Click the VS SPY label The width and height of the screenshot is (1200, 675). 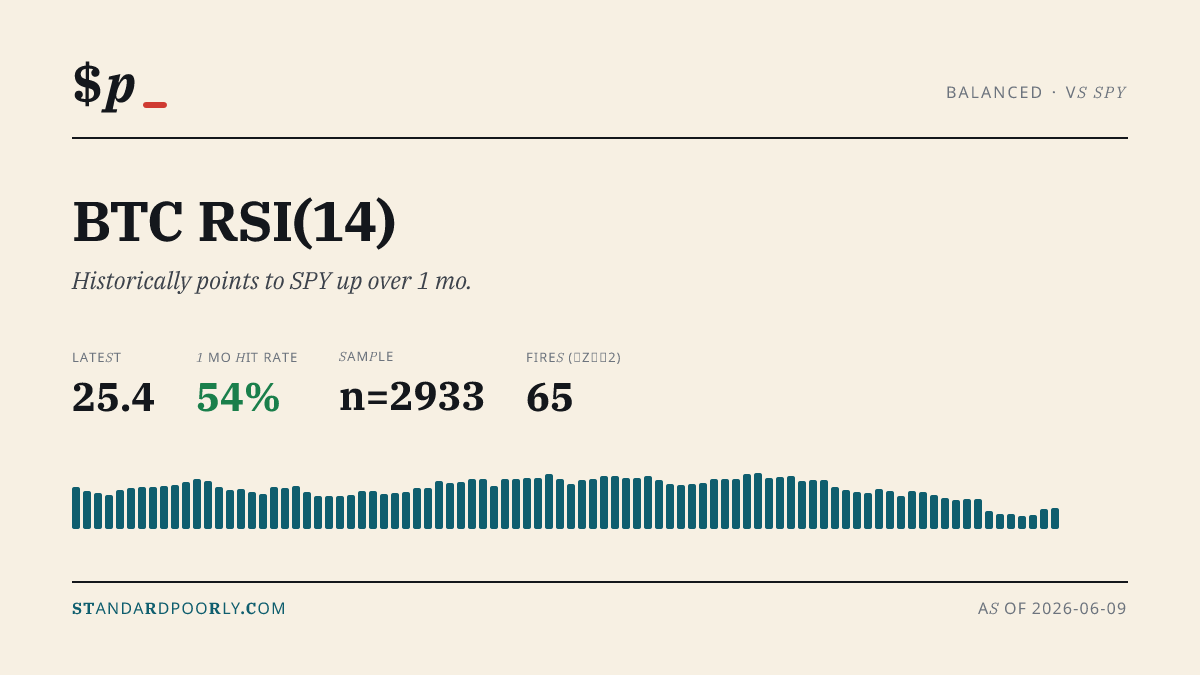(1096, 92)
